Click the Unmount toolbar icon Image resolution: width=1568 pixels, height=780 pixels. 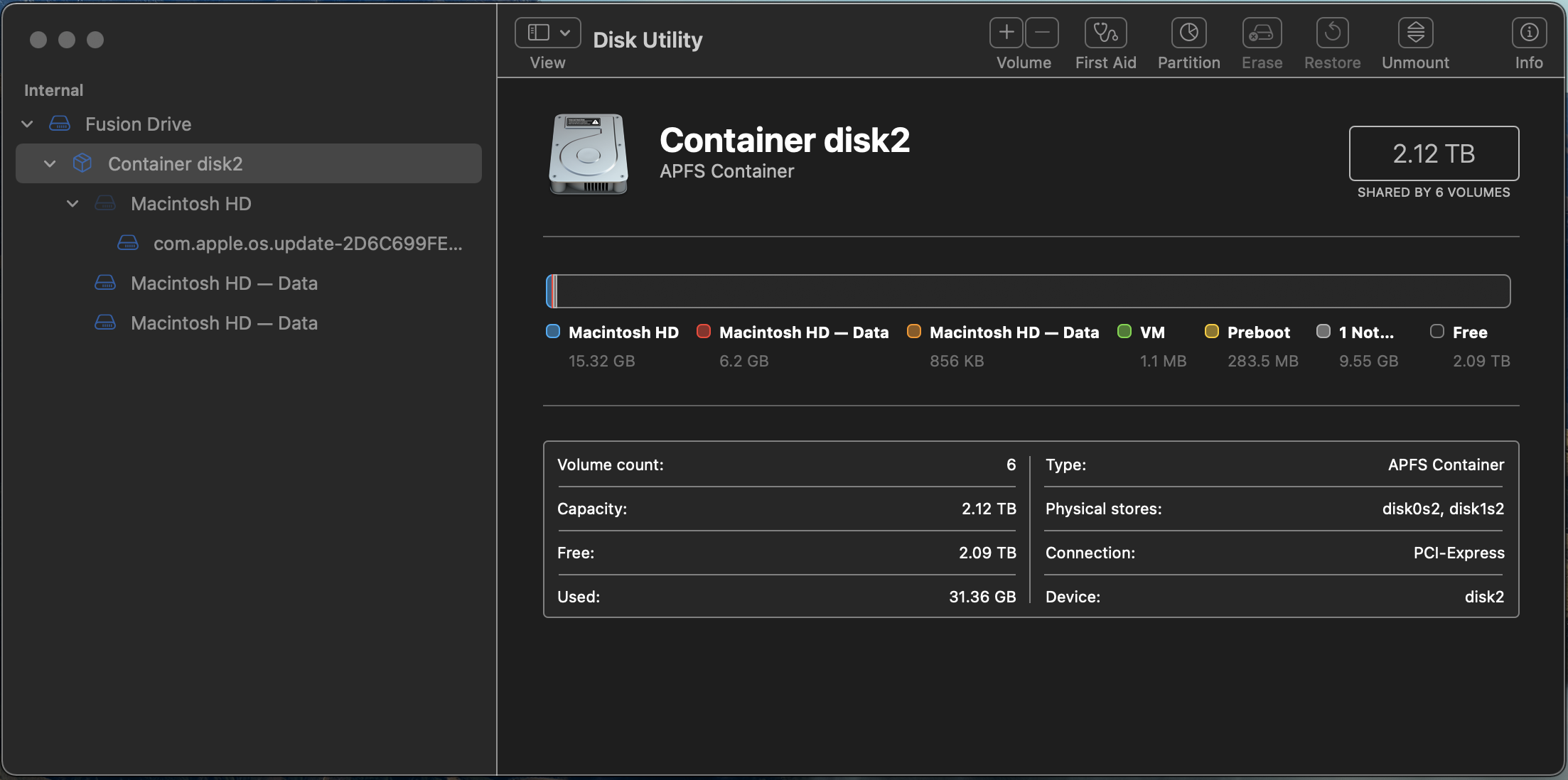click(1415, 33)
